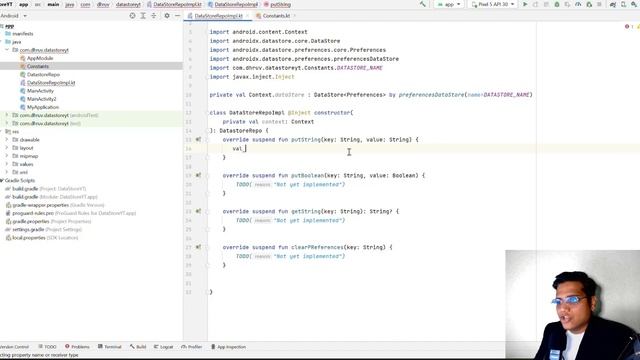Click the Collapse All icon in Project panel
Viewport: 640px width, 360px height.
pos(153,16)
